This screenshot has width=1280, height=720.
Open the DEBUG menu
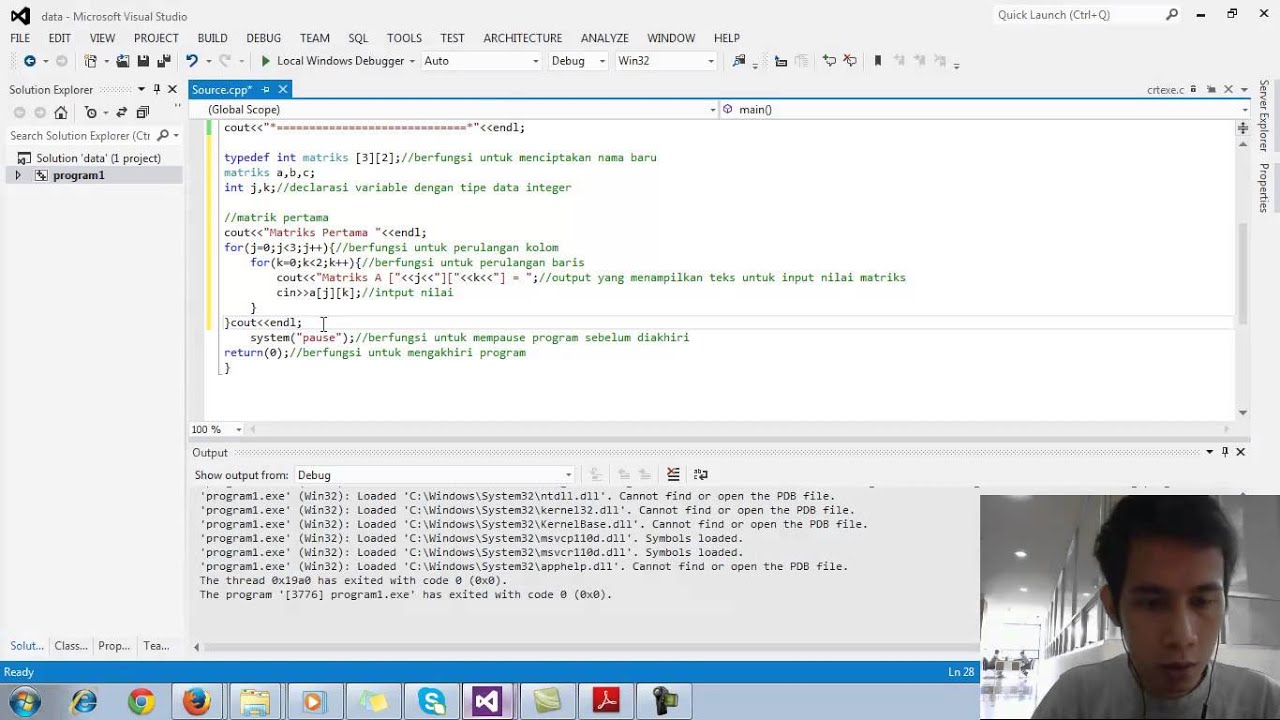click(263, 38)
